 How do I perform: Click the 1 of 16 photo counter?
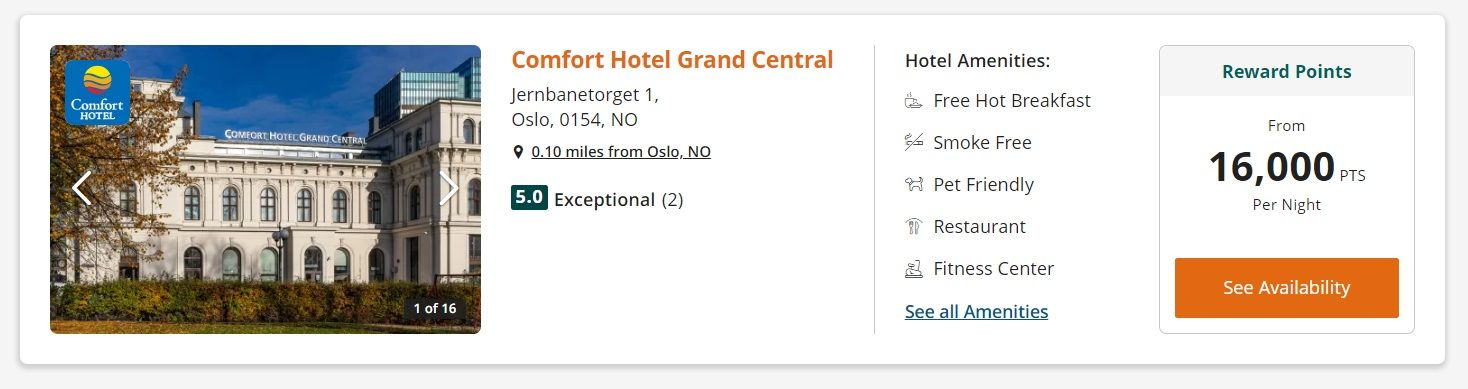(x=435, y=308)
